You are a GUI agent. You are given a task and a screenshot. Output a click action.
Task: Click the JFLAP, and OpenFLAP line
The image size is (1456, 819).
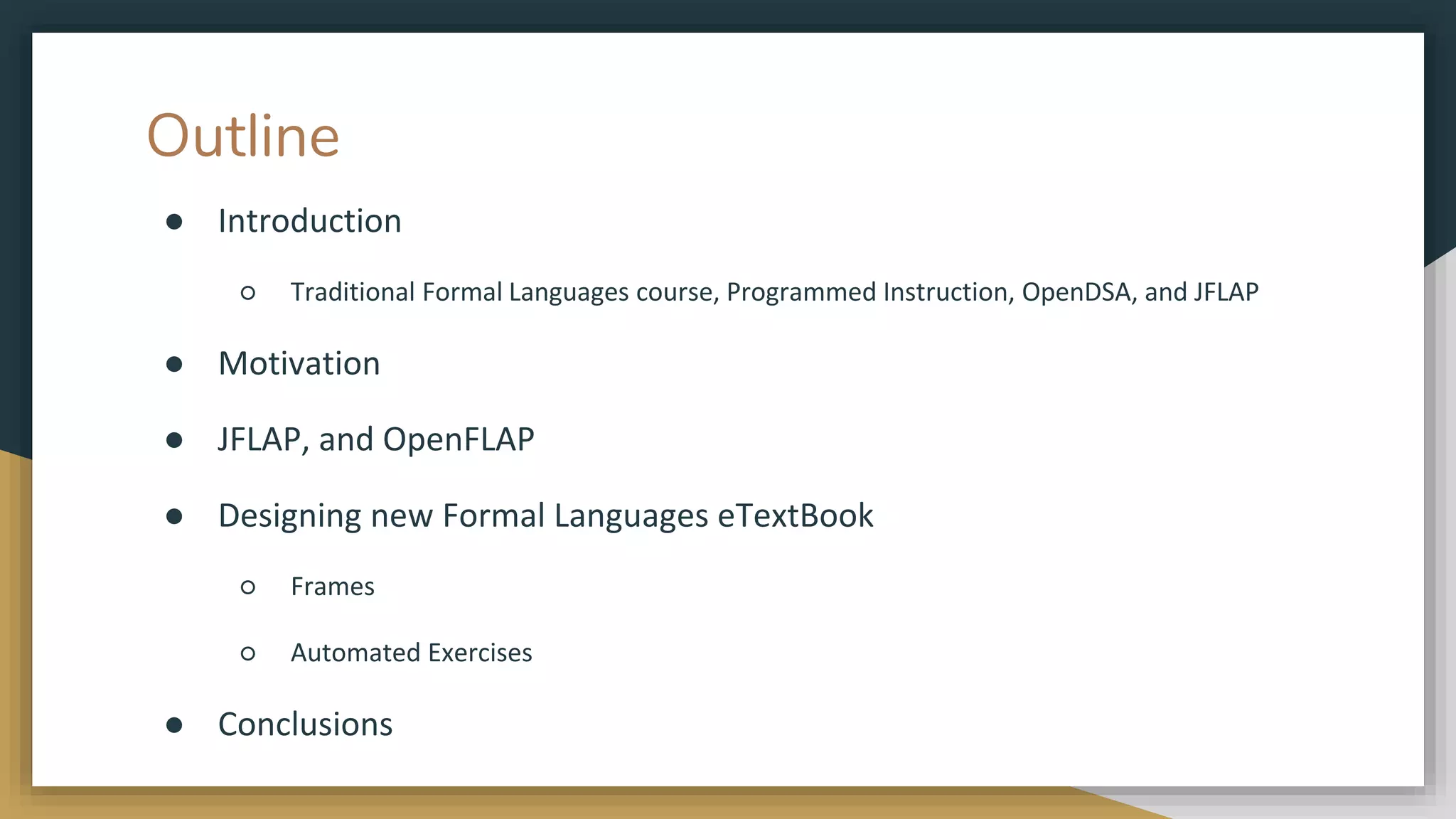click(x=375, y=439)
